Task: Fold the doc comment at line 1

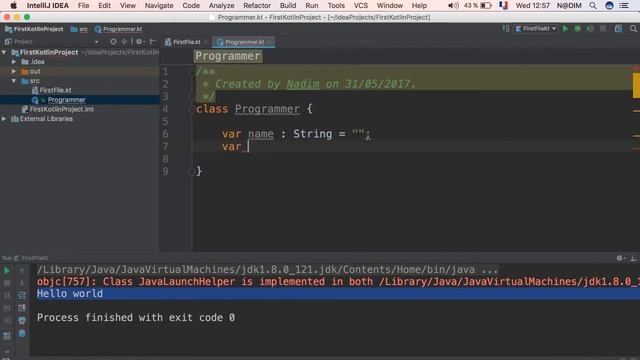Action: coord(192,72)
